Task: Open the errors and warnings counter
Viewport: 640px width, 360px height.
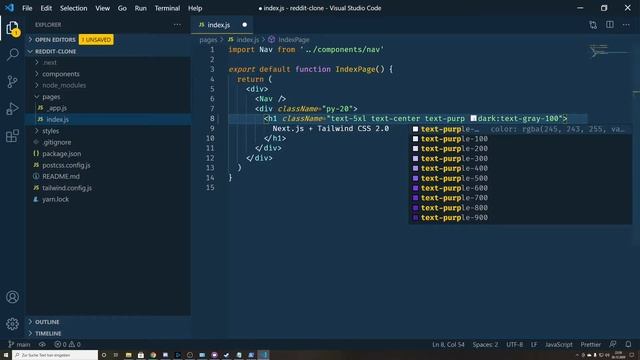Action: coord(67,344)
